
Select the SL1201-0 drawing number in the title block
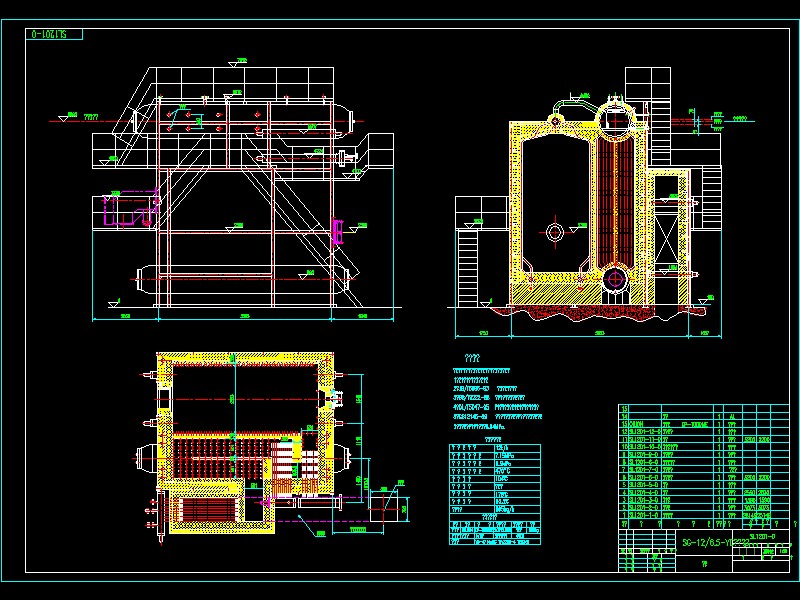point(762,536)
